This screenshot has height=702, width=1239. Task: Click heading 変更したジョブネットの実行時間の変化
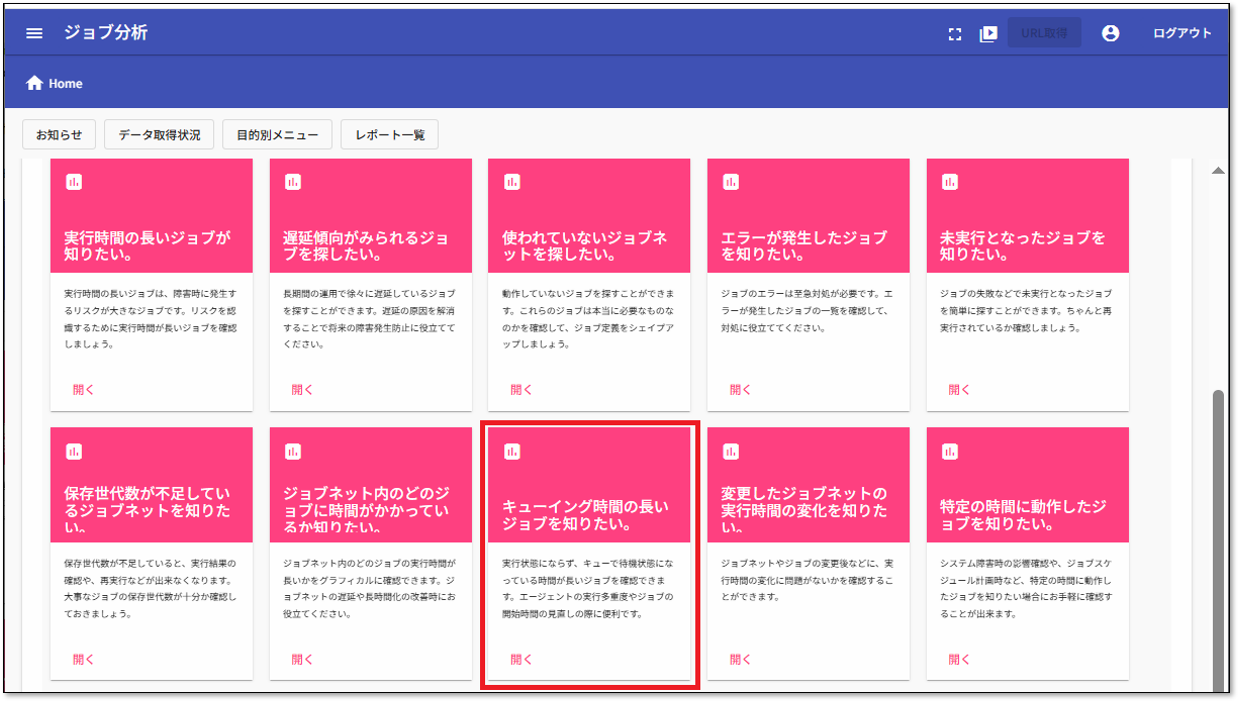tap(804, 510)
